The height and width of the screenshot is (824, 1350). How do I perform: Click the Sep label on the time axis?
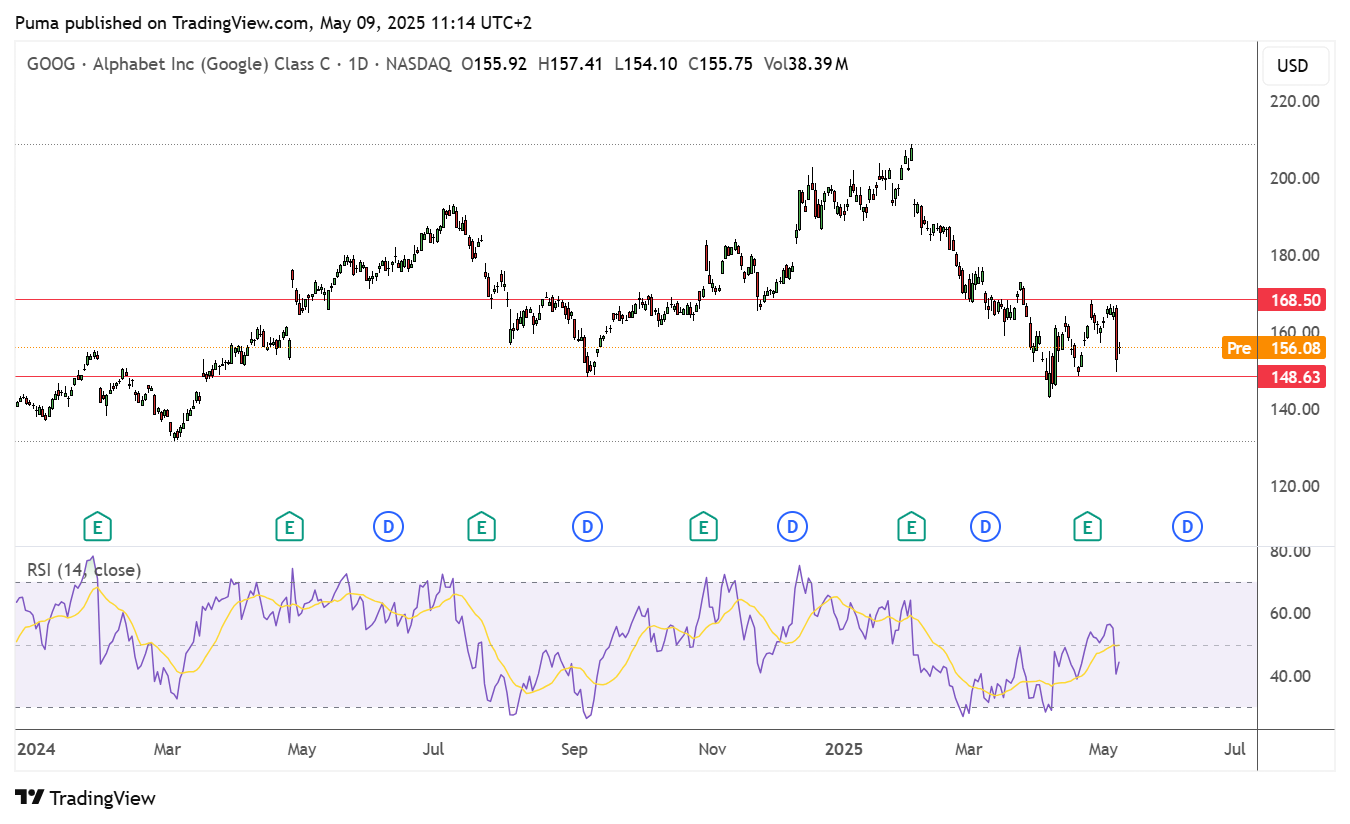574,749
